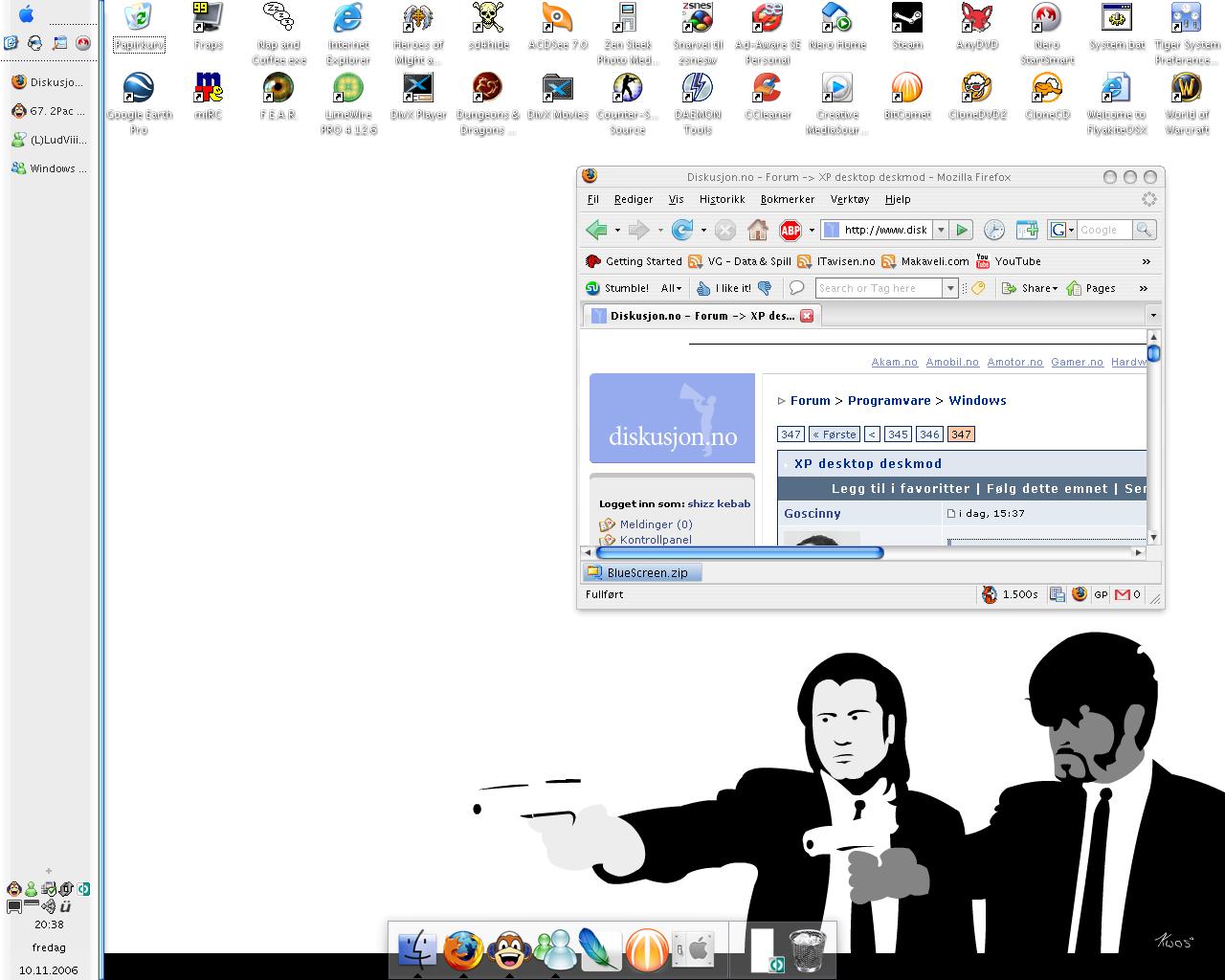Click the Apple logo menu button
Viewport: 1225px width, 980px height.
(x=26, y=14)
